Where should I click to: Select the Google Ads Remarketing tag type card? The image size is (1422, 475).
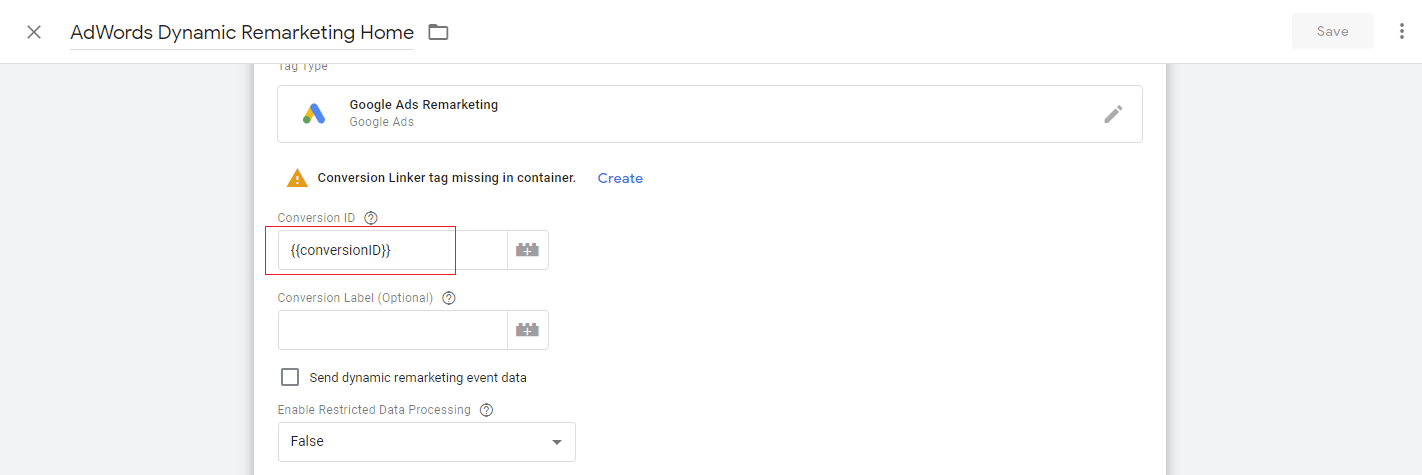[700, 114]
